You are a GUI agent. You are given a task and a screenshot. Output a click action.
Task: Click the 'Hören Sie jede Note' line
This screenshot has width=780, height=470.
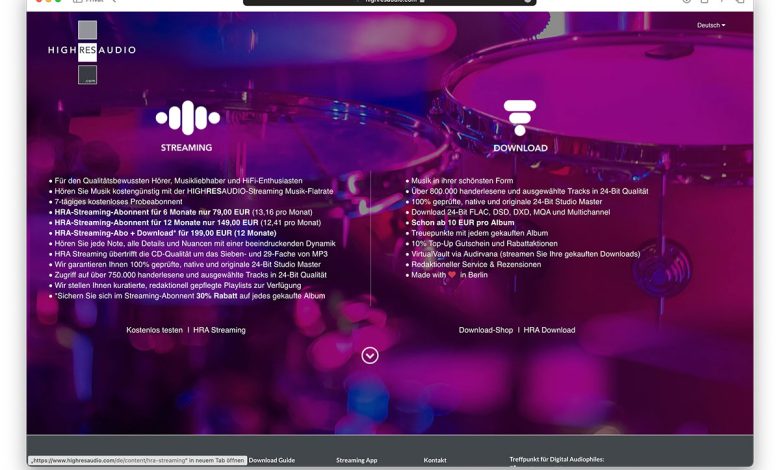[x=195, y=243]
